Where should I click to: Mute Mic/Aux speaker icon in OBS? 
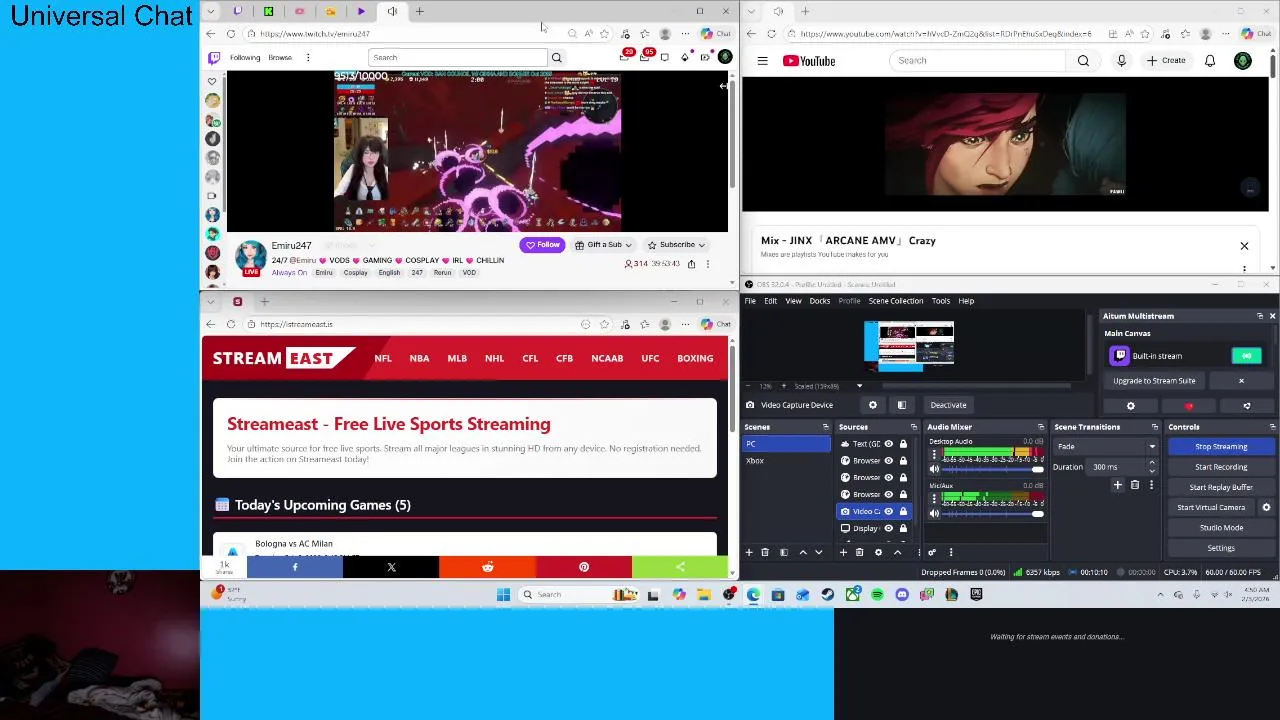[x=934, y=513]
